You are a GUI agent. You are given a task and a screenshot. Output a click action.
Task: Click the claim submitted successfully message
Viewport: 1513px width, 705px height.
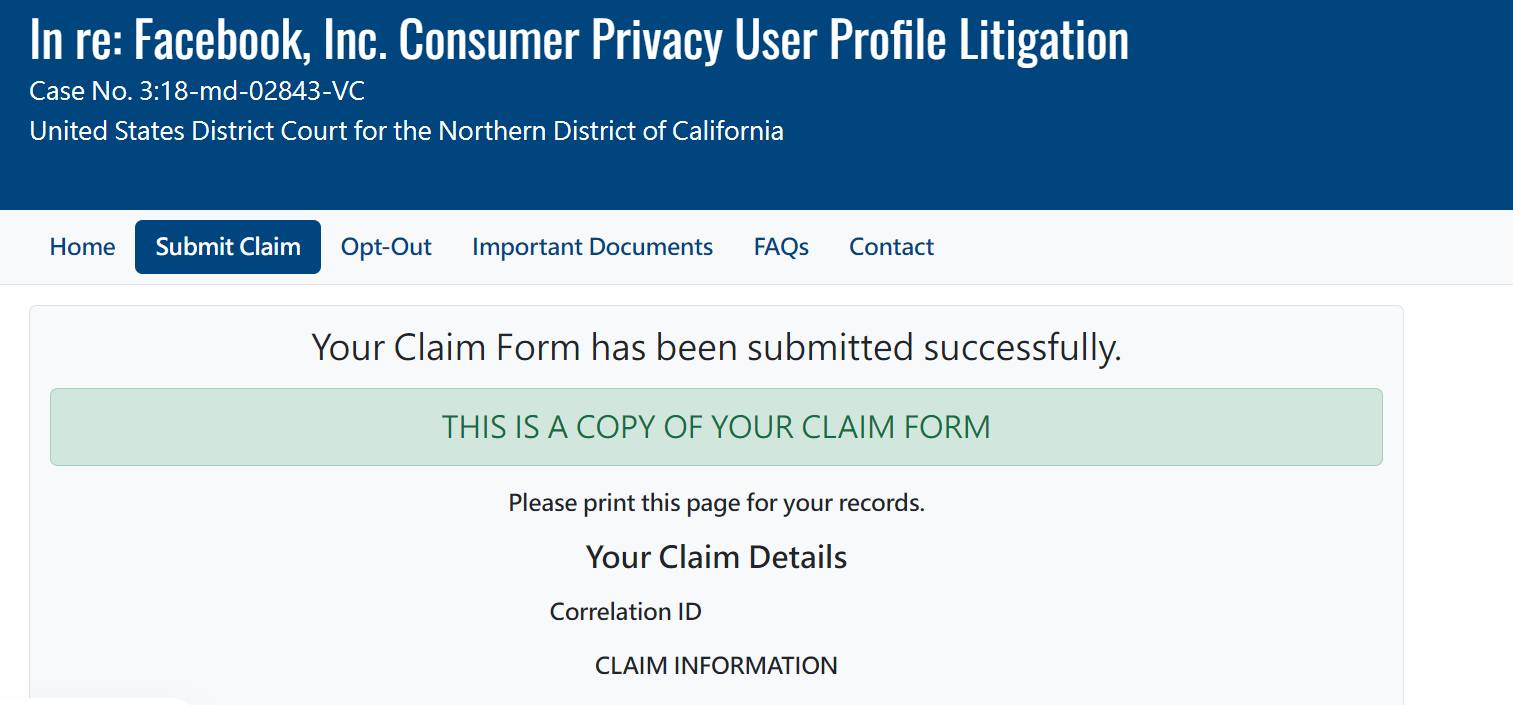pos(716,348)
